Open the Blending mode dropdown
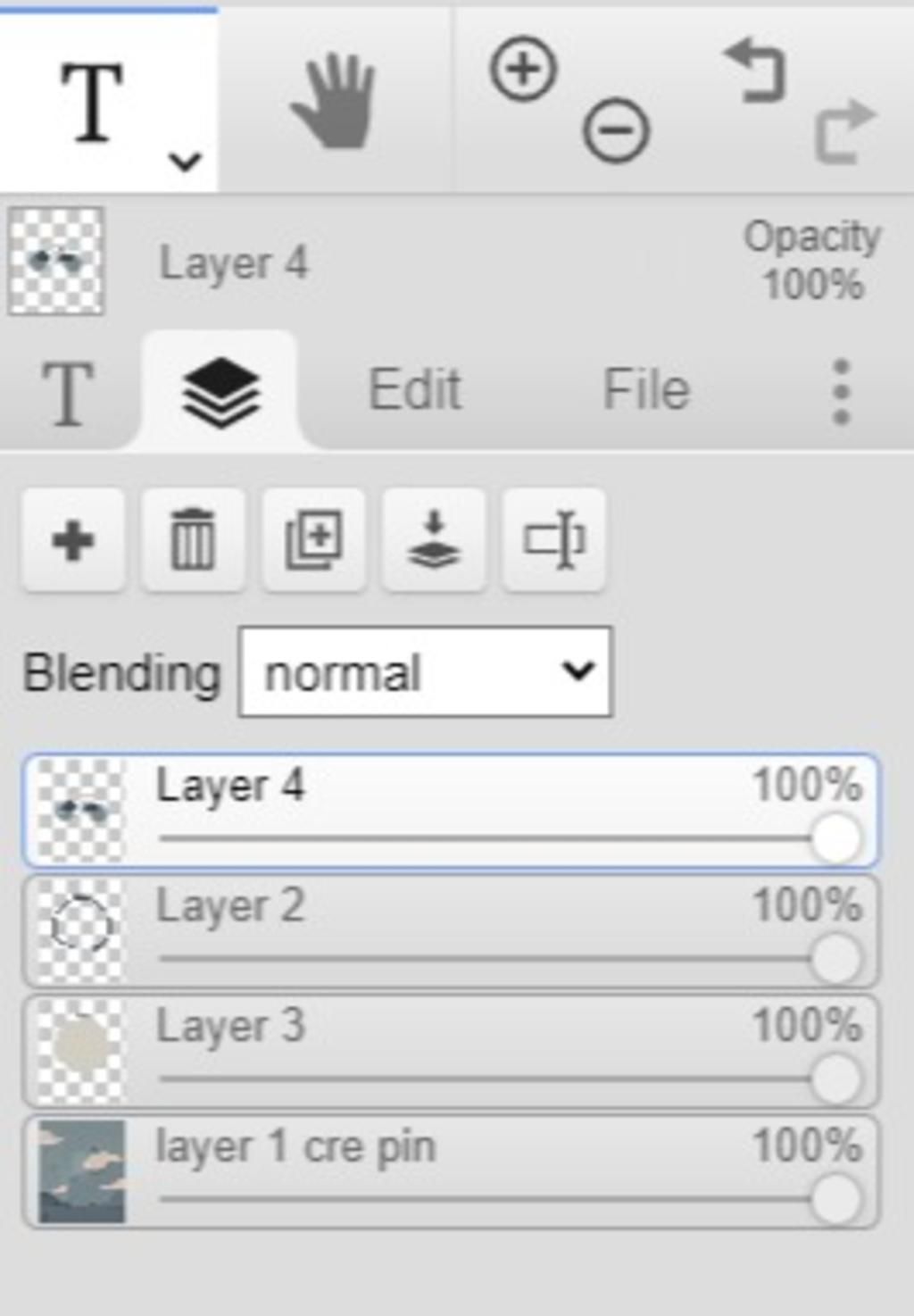Viewport: 914px width, 1316px height. (426, 671)
